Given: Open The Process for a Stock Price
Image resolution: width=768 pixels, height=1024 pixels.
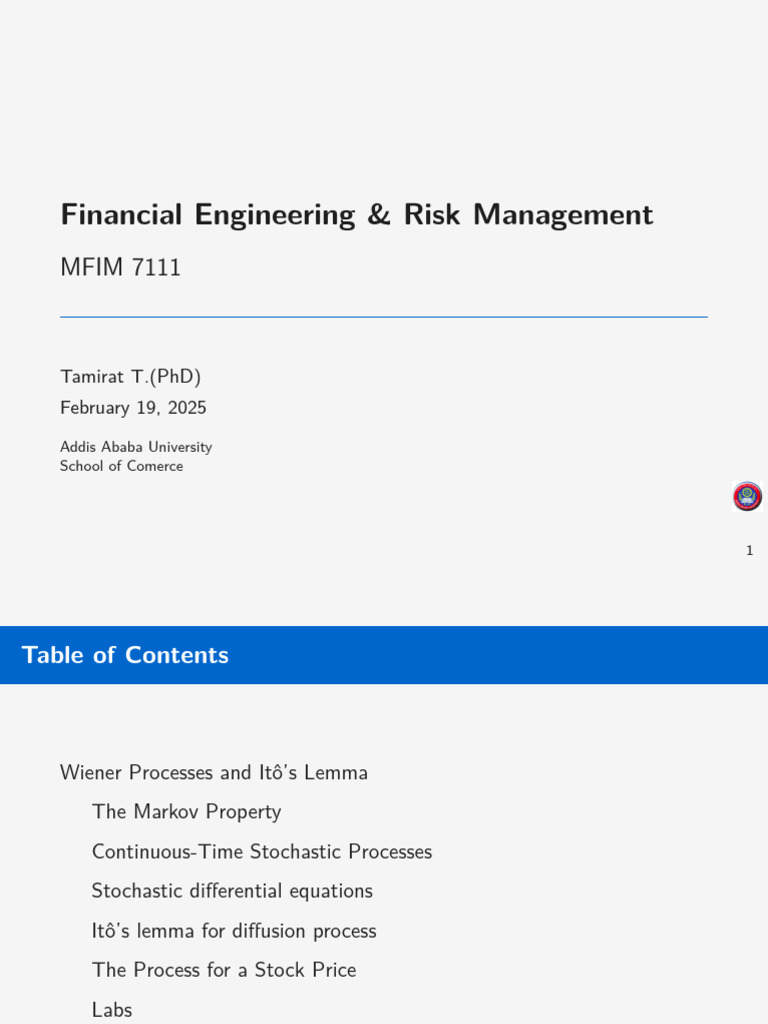Looking at the screenshot, I should pos(224,970).
